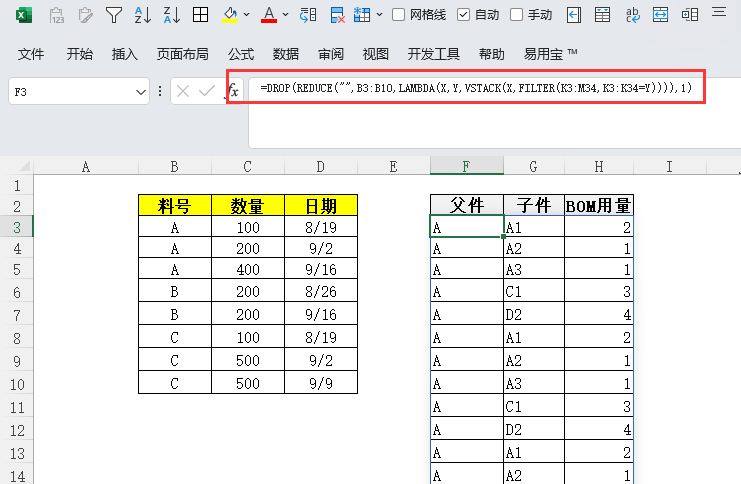The width and height of the screenshot is (741, 484).
Task: Expand the Name Box dropdown arrow
Action: (x=140, y=92)
